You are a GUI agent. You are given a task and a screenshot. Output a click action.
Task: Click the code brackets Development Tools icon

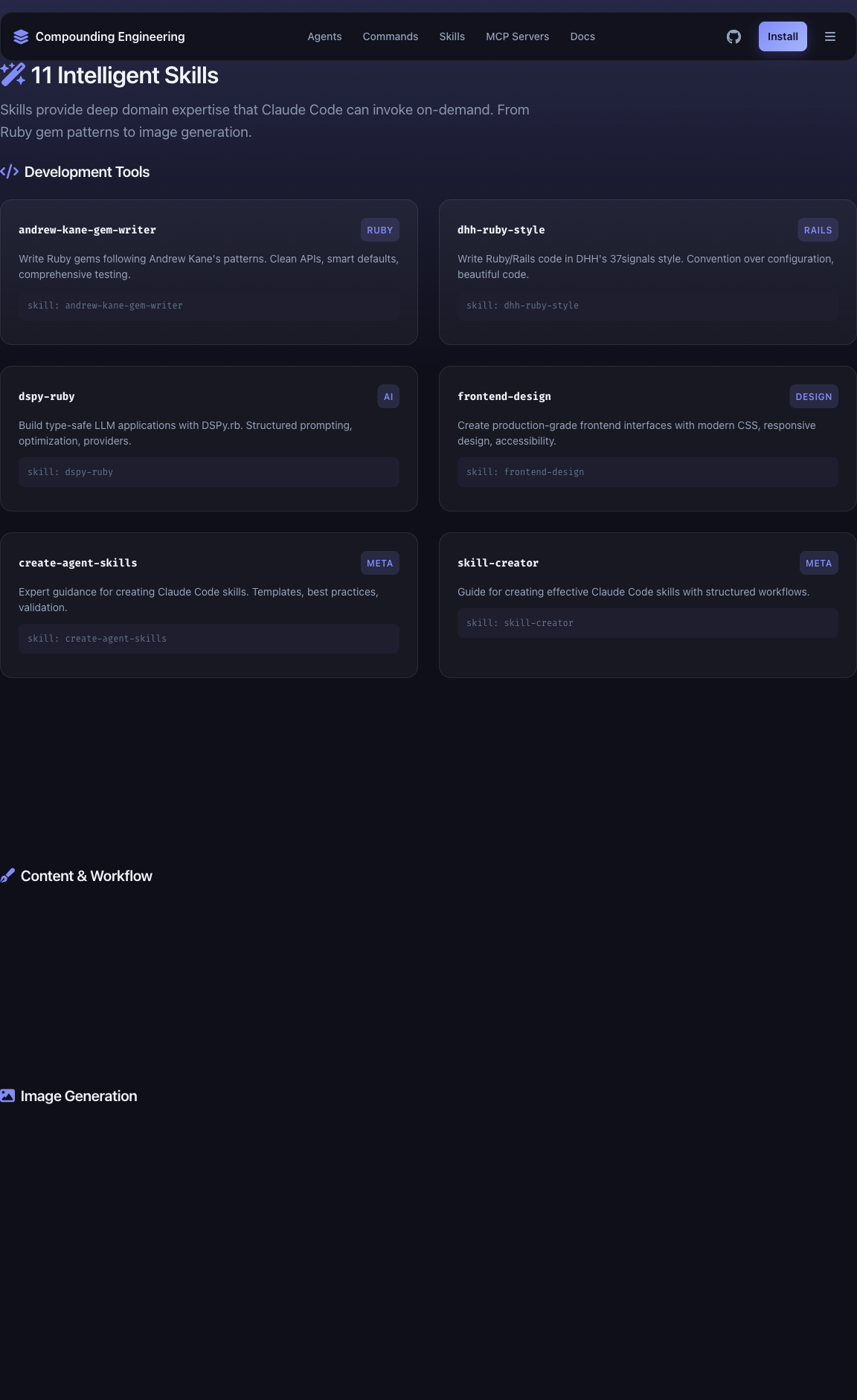pyautogui.click(x=10, y=172)
